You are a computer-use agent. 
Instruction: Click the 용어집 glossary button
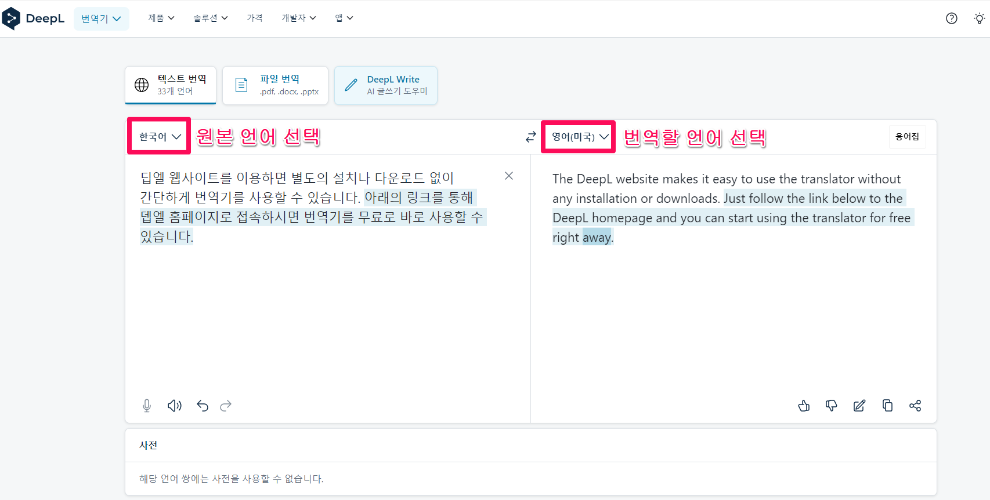[907, 136]
